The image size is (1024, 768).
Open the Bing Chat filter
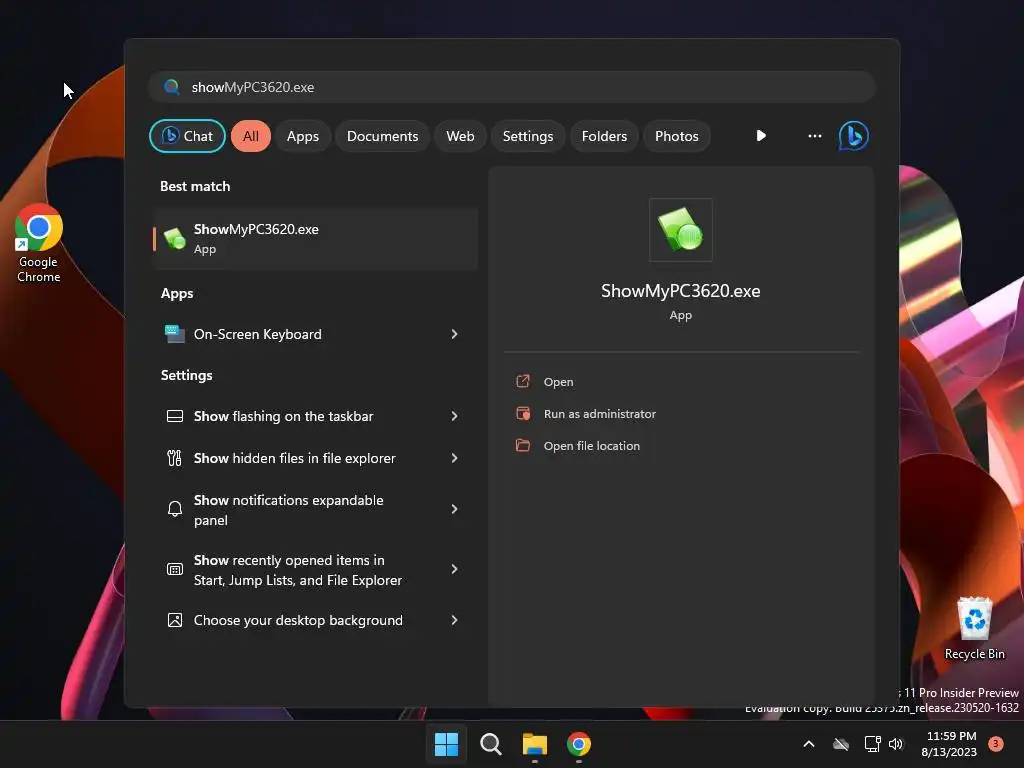point(187,136)
